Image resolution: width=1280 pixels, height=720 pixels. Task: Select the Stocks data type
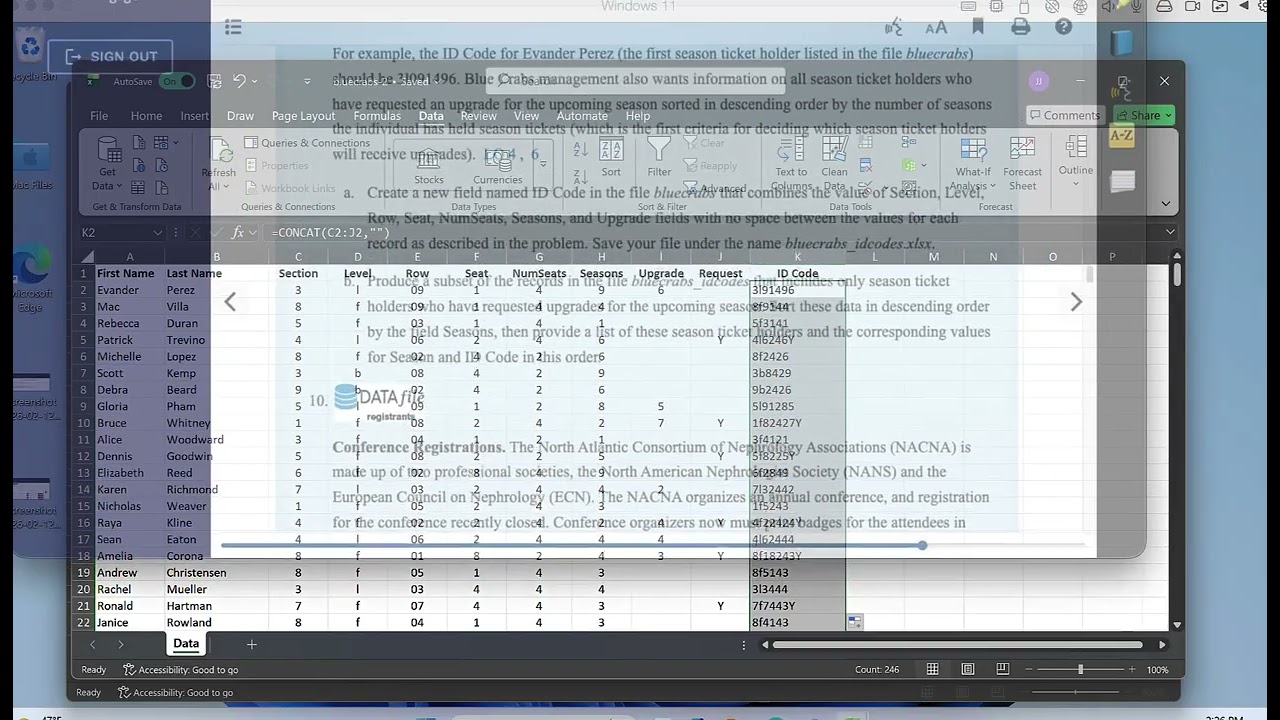pos(428,167)
